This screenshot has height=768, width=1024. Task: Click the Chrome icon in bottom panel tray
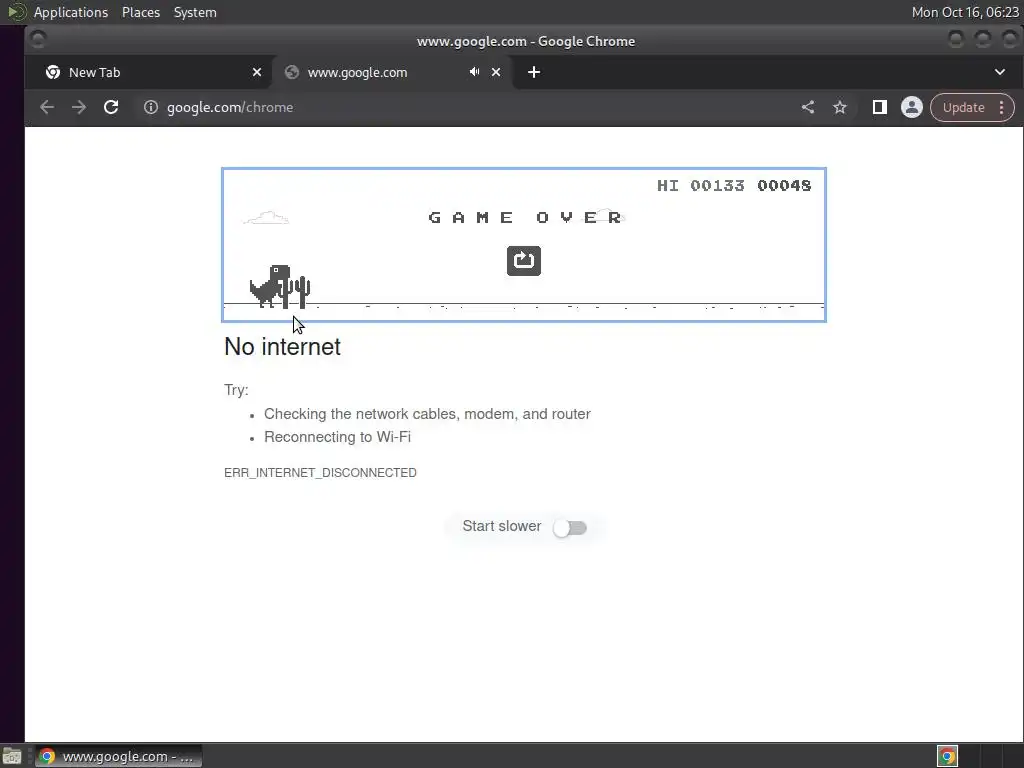pos(947,756)
